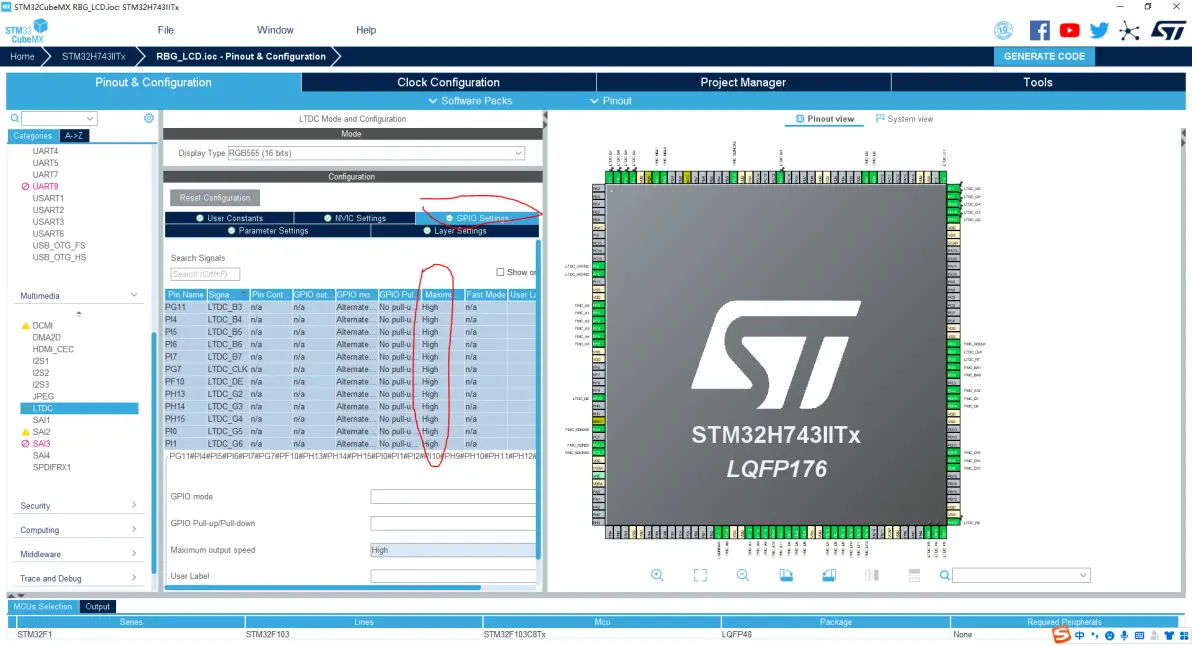Expand the Middleware category
This screenshot has height=646, width=1192.
tap(134, 553)
